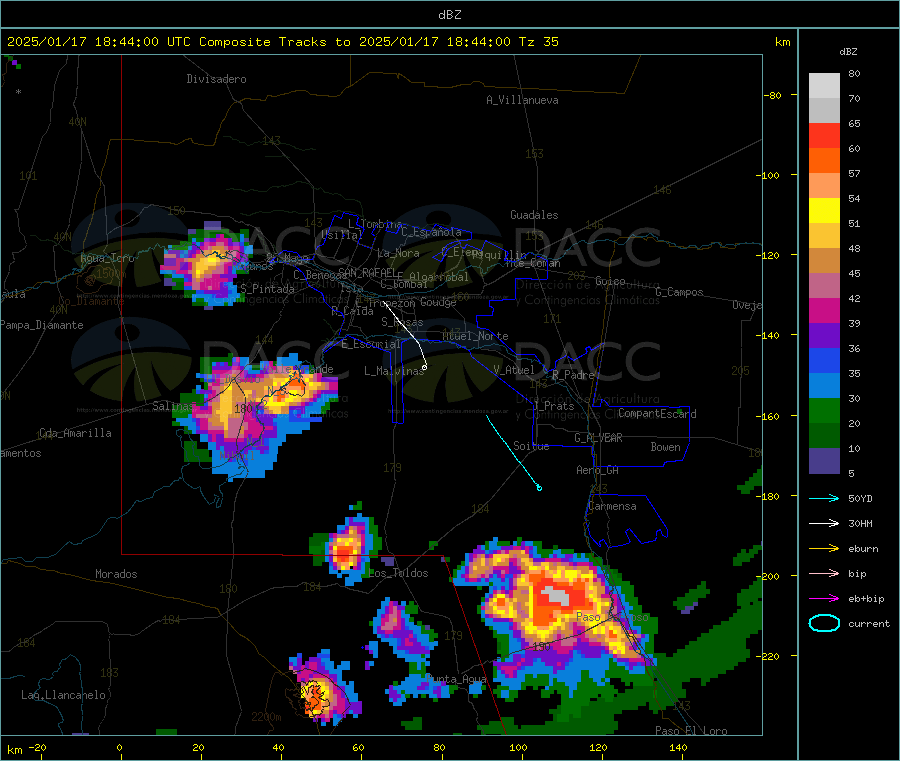Screen dimensions: 900x761
Task: Click the -80 km y-axis tick label
Action: (x=772, y=95)
